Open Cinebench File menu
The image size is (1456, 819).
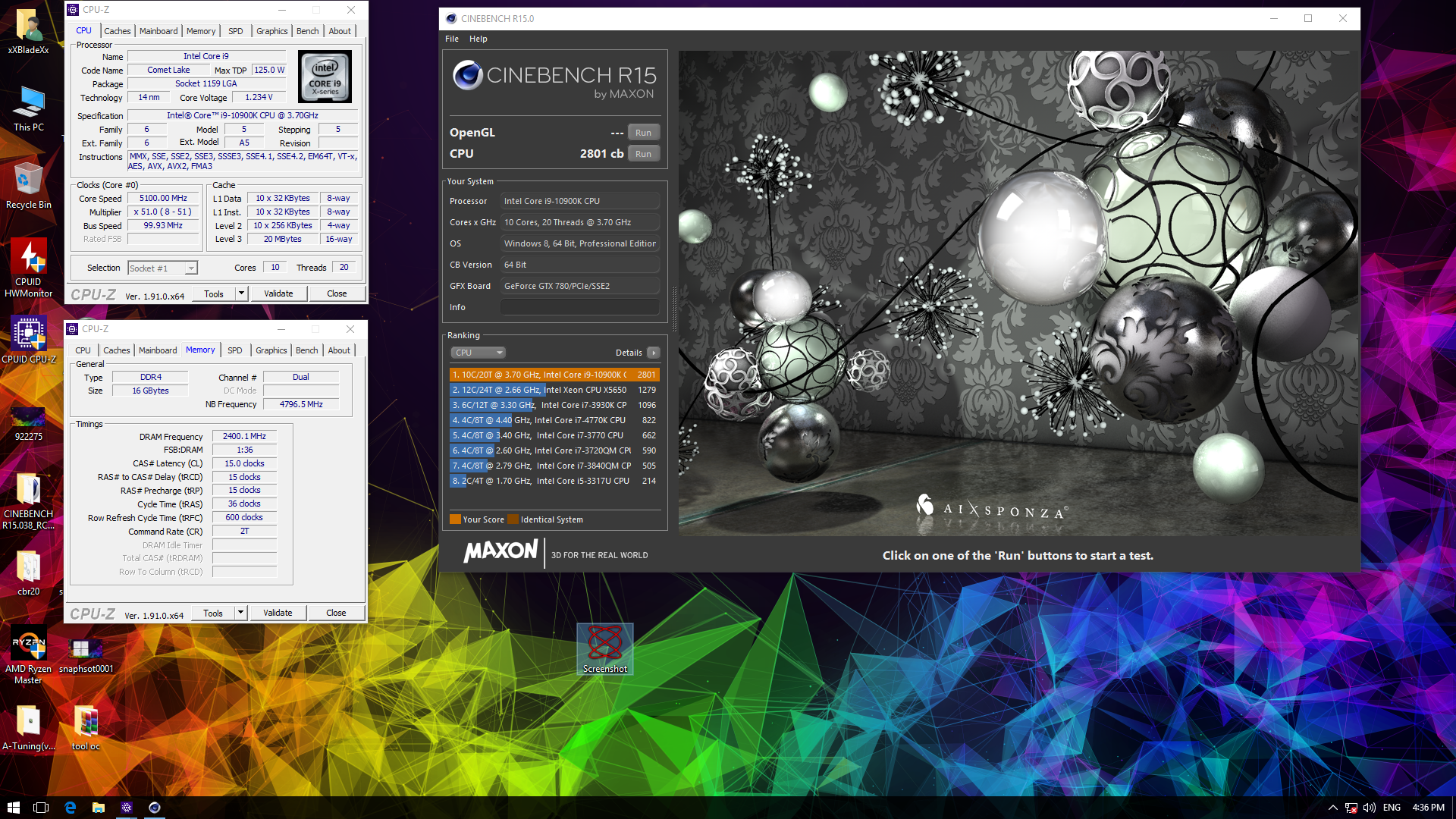pyautogui.click(x=452, y=39)
